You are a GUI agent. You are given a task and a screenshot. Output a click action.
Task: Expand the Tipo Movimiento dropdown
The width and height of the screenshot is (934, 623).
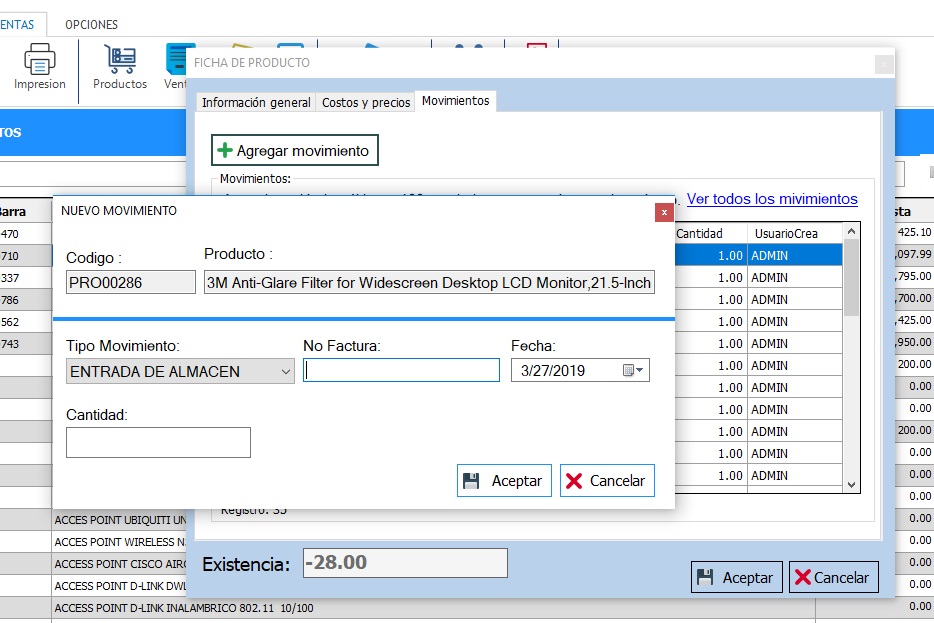[286, 371]
